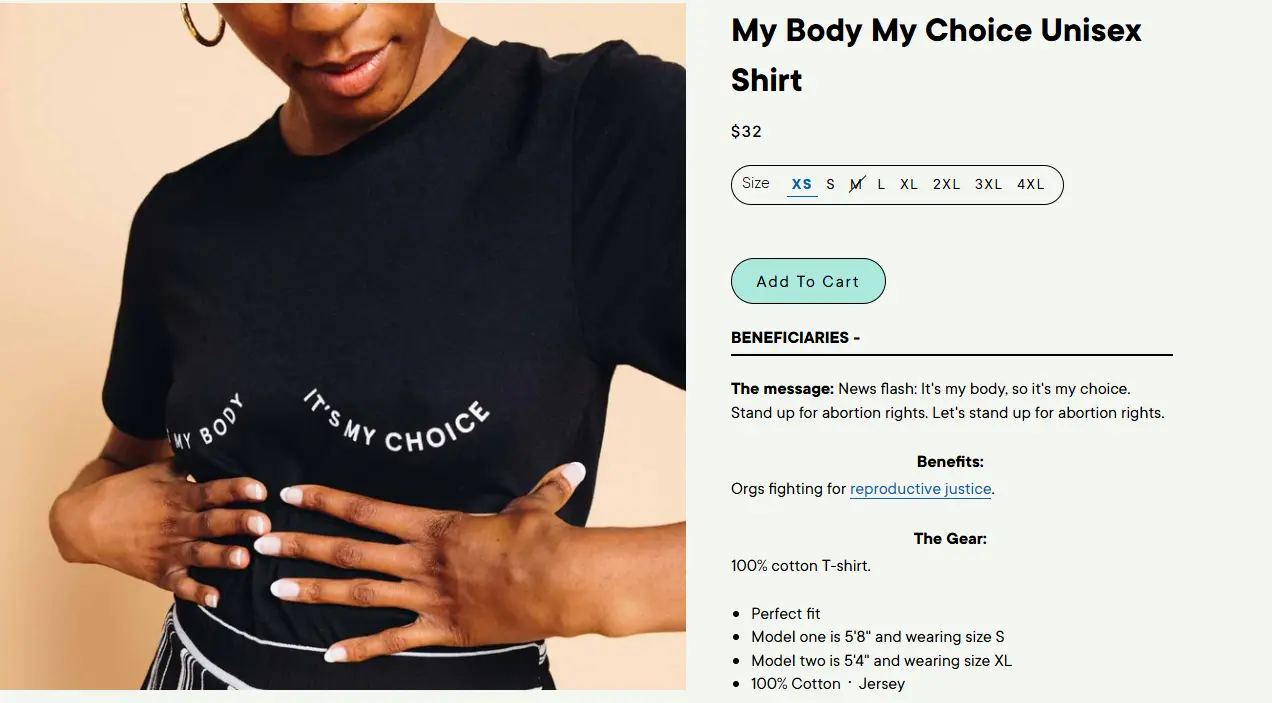1272x703 pixels.
Task: Select the largest size 4XL
Action: coord(1031,184)
